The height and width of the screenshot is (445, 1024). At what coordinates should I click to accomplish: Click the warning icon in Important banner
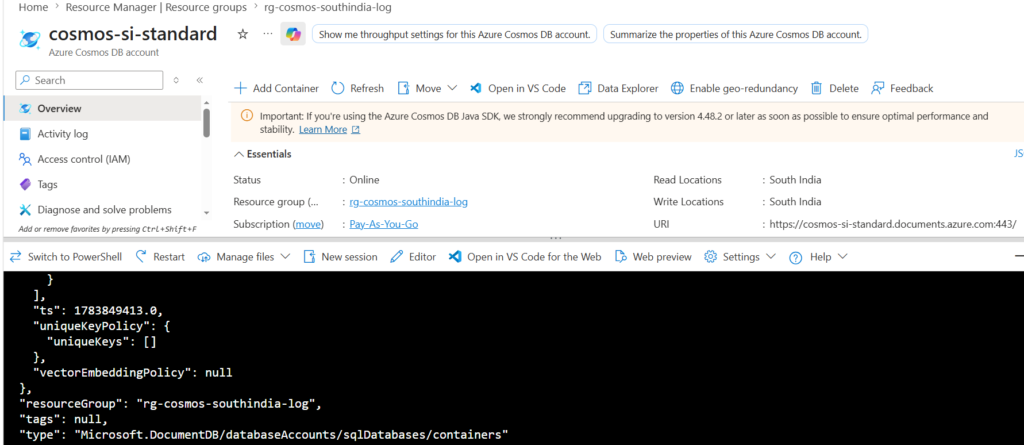tap(247, 116)
